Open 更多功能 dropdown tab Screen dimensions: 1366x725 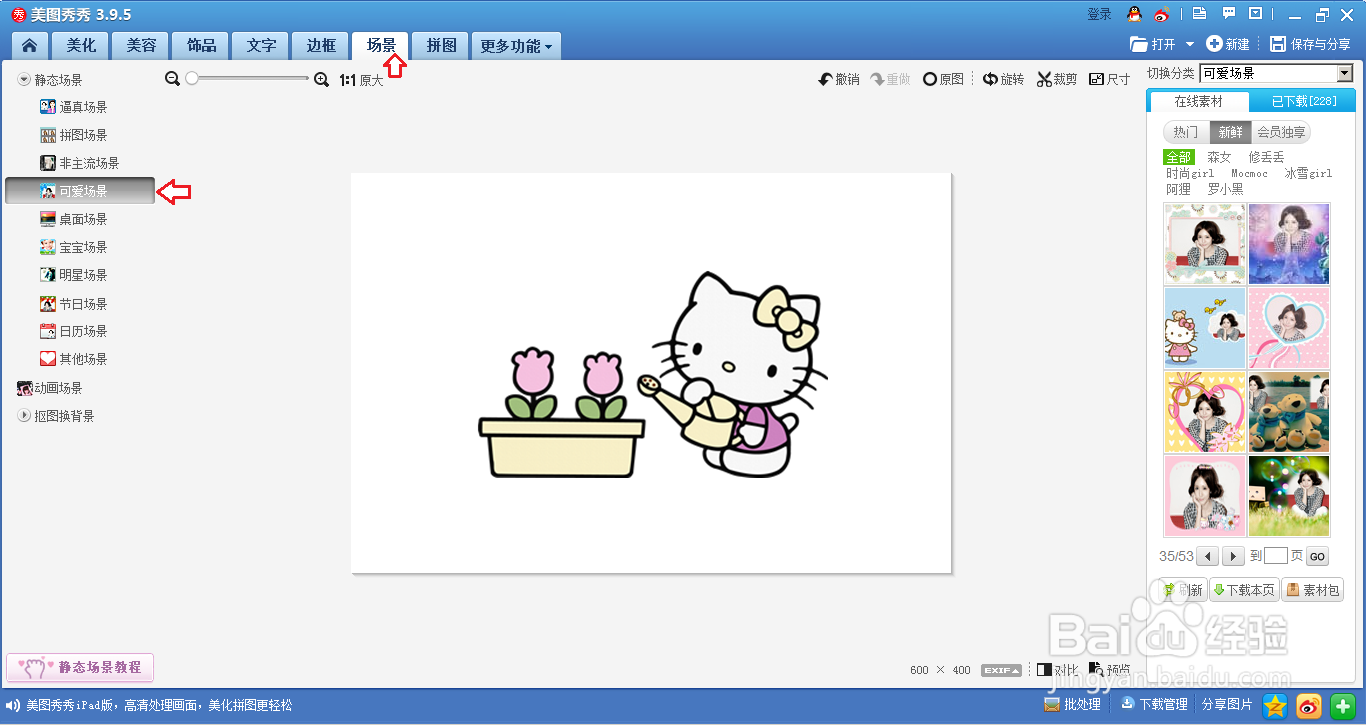(x=516, y=46)
